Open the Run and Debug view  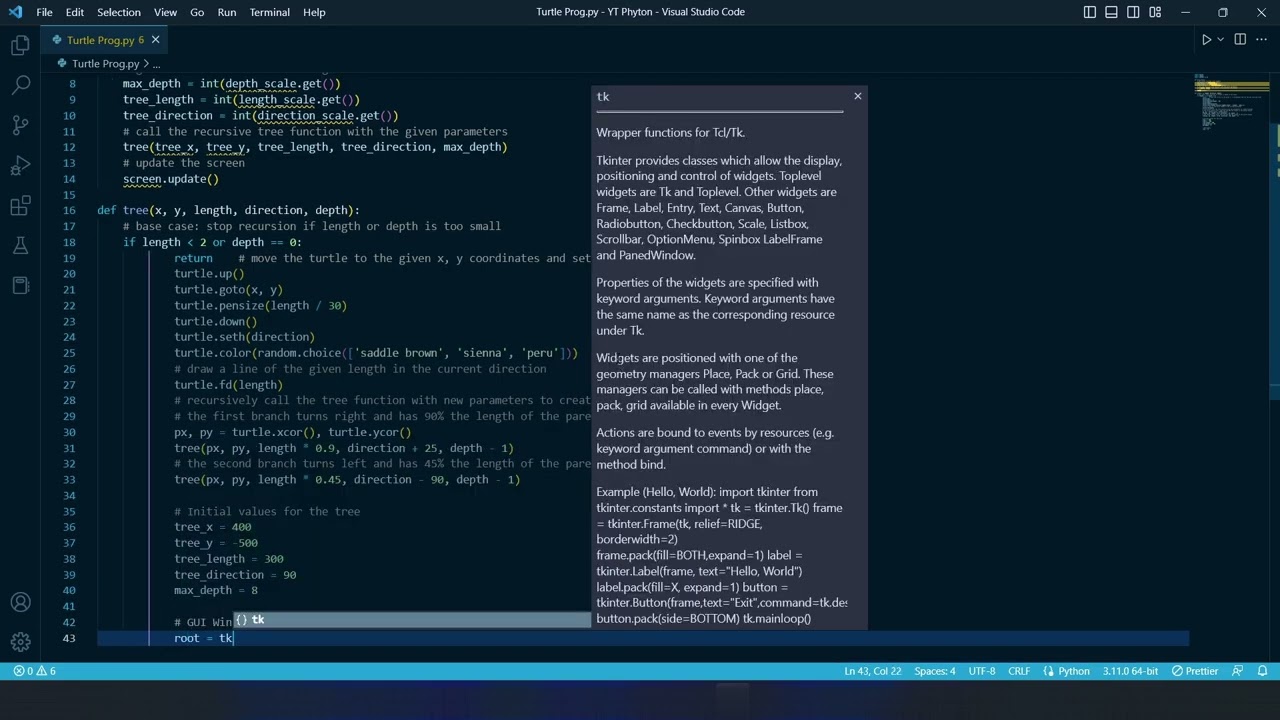[x=20, y=165]
